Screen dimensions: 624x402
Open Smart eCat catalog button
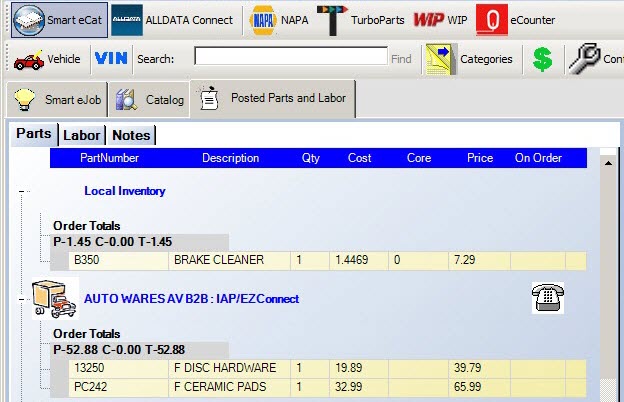[59, 20]
